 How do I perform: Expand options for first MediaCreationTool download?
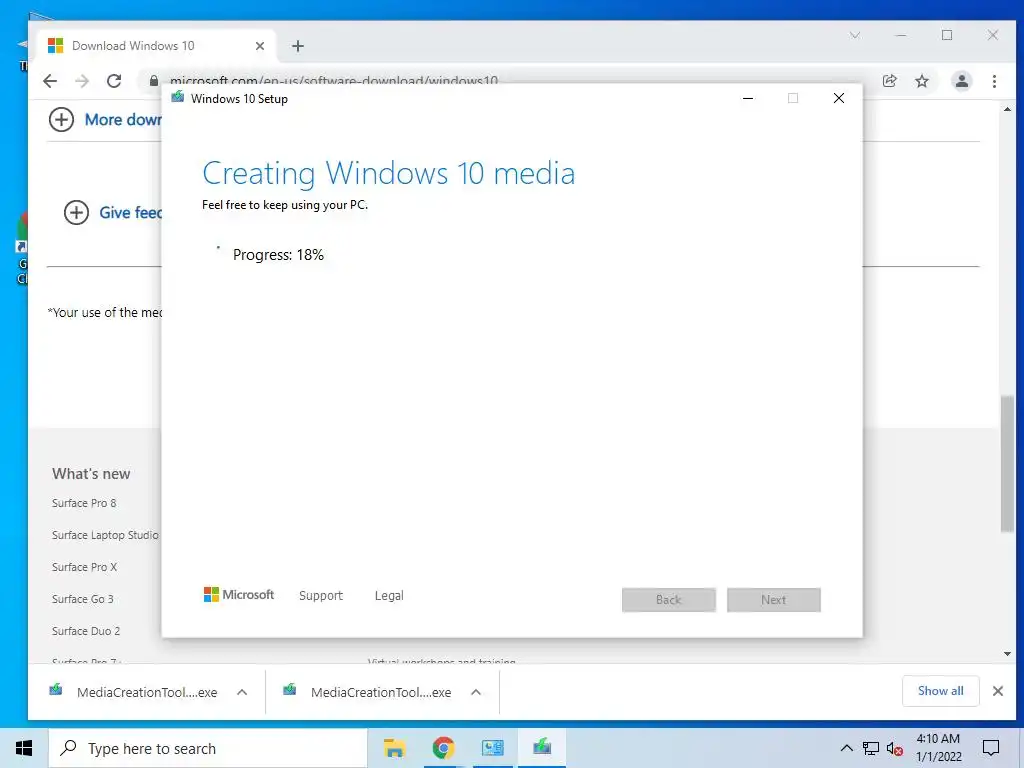click(242, 692)
